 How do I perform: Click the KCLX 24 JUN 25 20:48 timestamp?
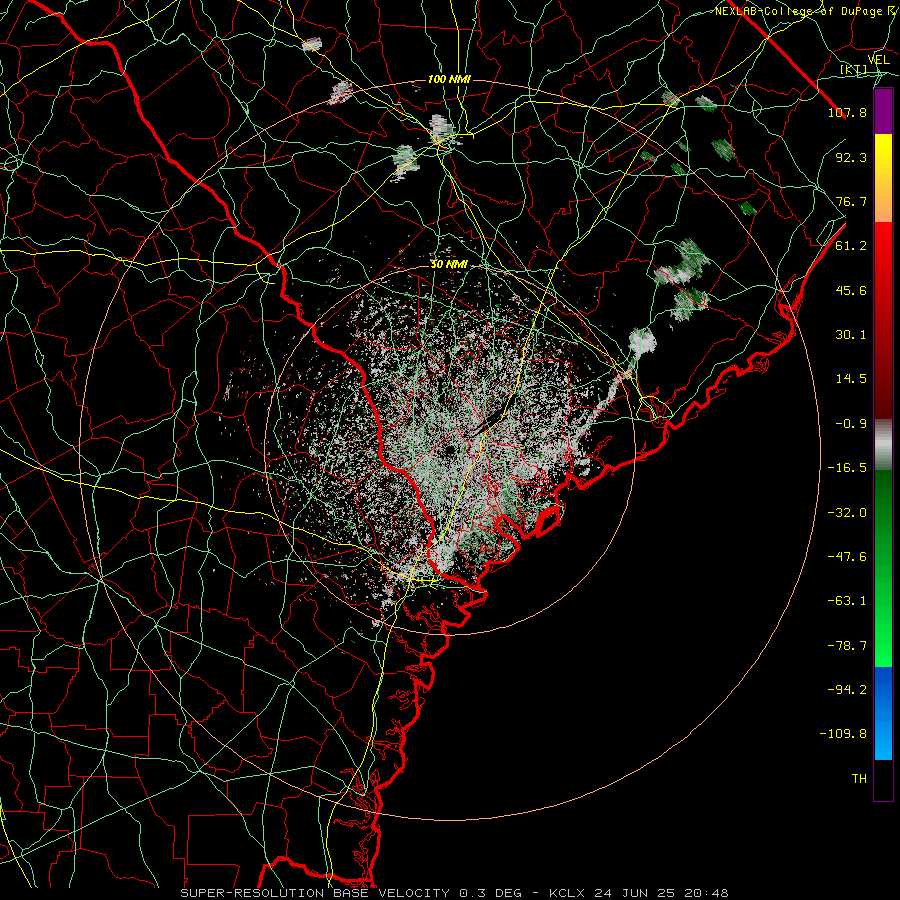(x=639, y=893)
